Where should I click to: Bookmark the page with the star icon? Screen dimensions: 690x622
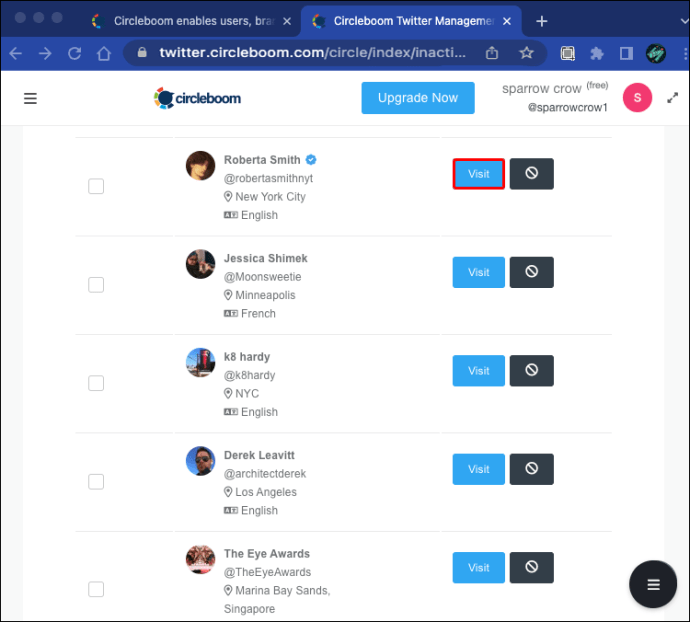coord(526,53)
